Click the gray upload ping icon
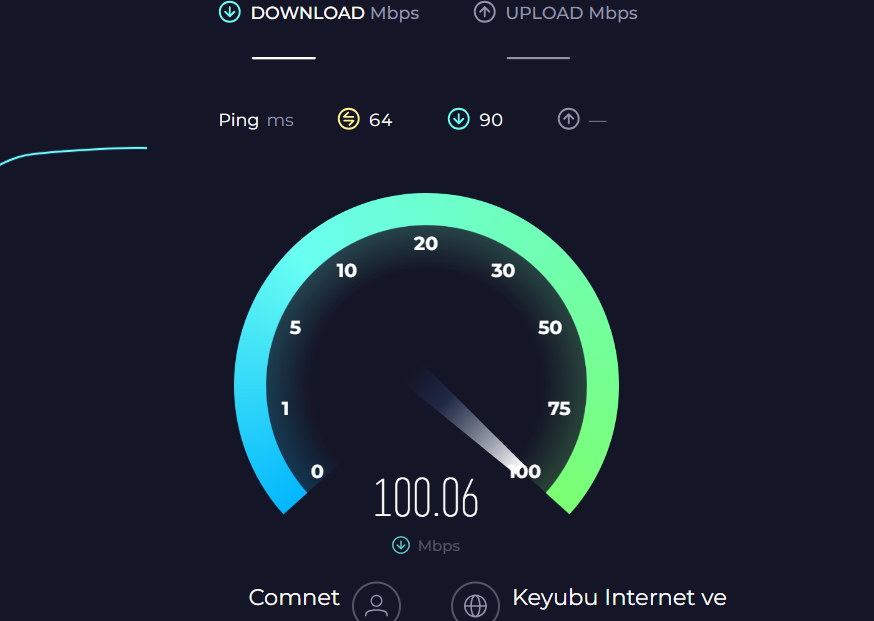Screen dimensions: 874x621 (569, 119)
